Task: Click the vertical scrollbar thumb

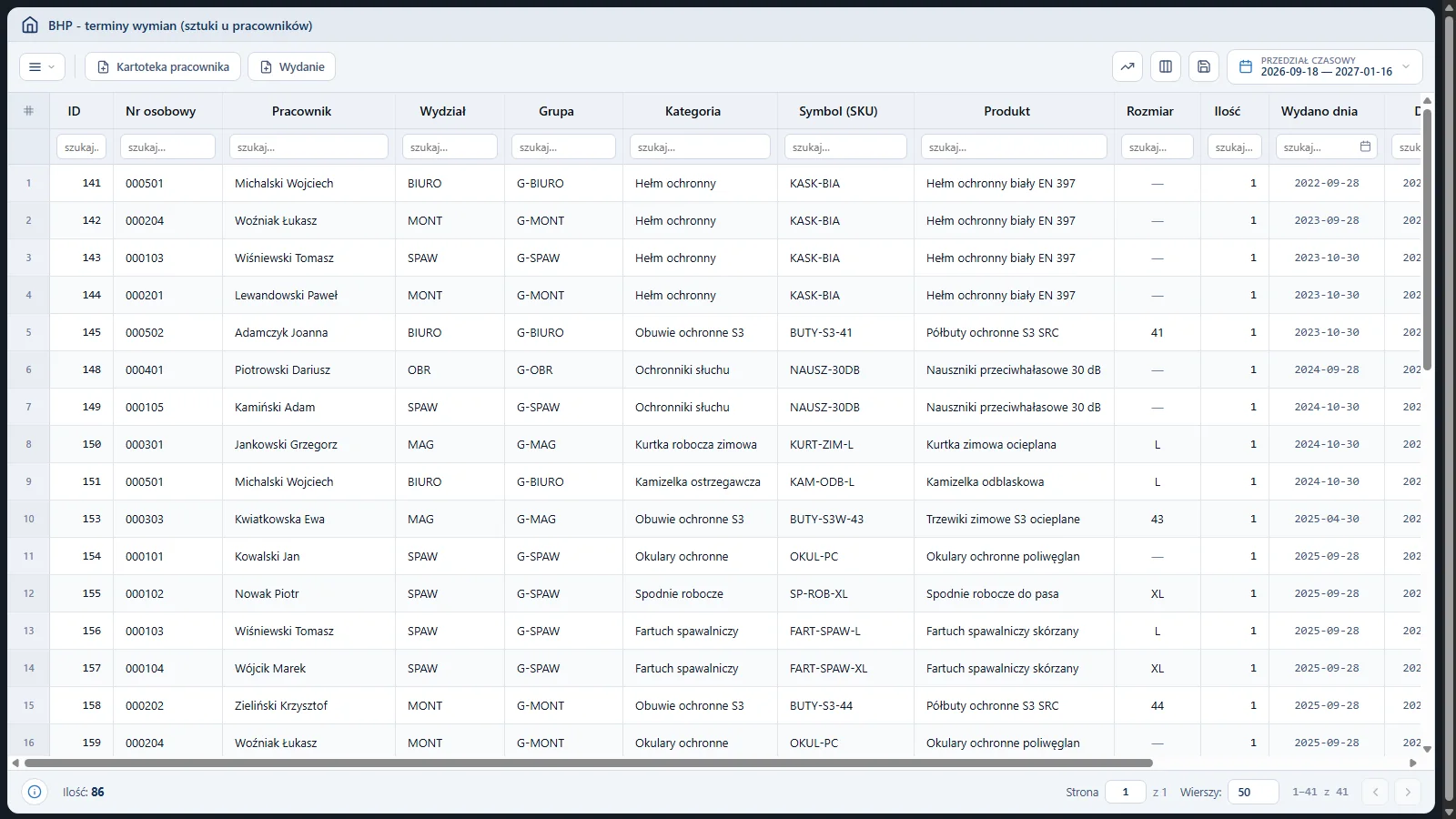Action: coord(1427,238)
